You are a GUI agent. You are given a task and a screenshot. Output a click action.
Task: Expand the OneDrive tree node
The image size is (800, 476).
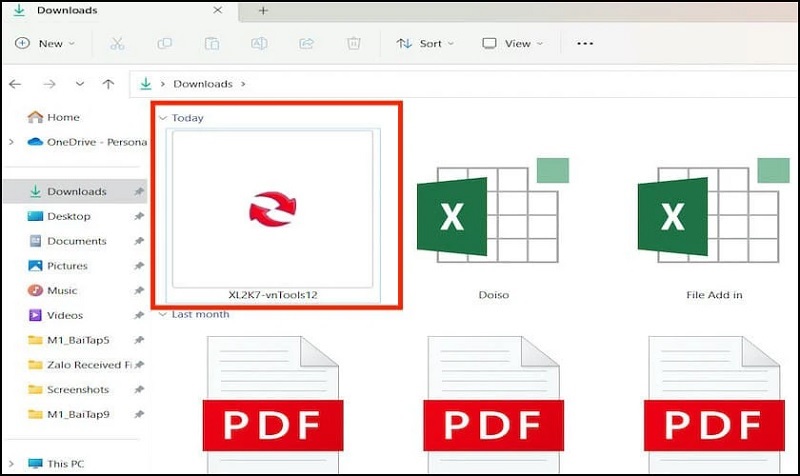pyautogui.click(x=11, y=142)
